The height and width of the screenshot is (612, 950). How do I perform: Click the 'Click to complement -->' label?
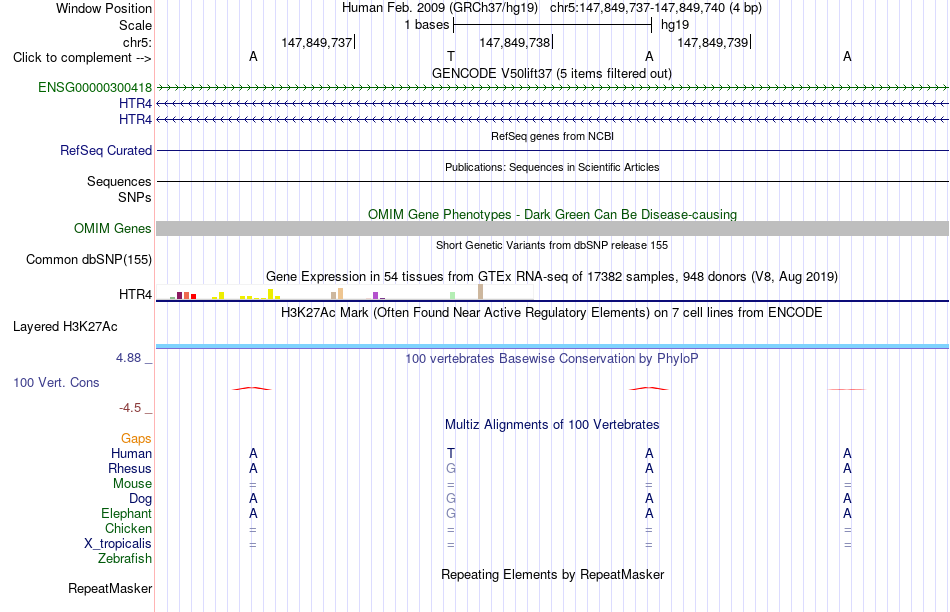coord(82,58)
